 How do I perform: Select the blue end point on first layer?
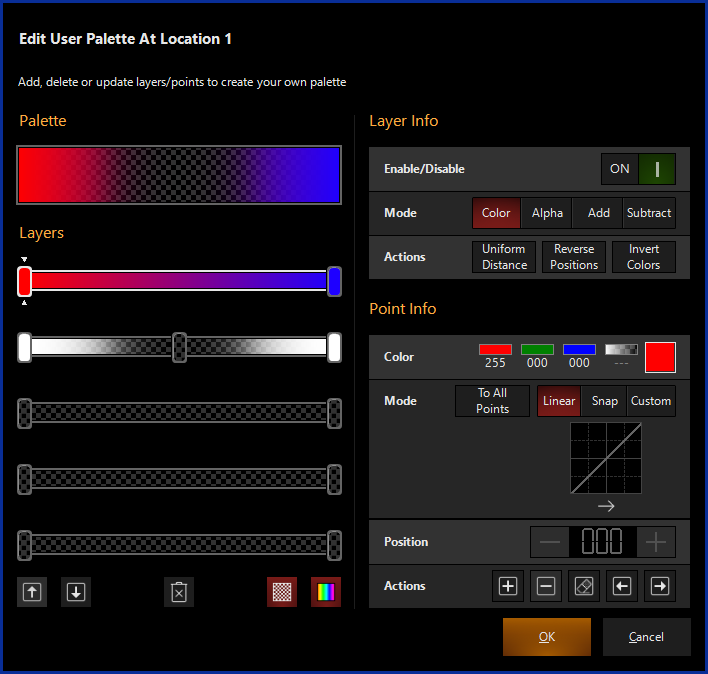(334, 281)
